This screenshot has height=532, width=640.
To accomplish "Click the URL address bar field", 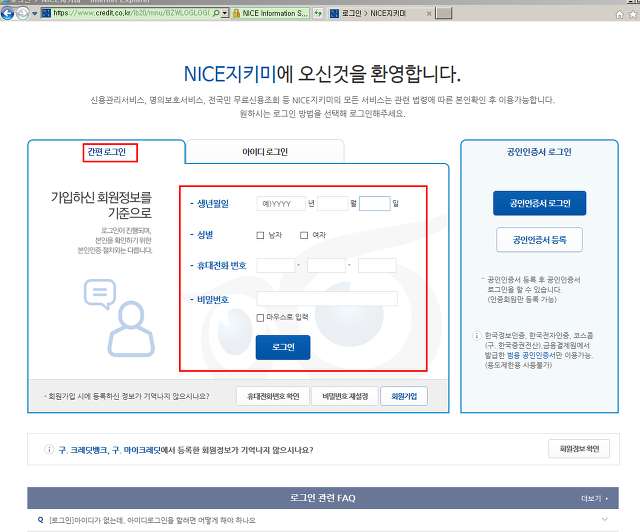I will (132, 13).
